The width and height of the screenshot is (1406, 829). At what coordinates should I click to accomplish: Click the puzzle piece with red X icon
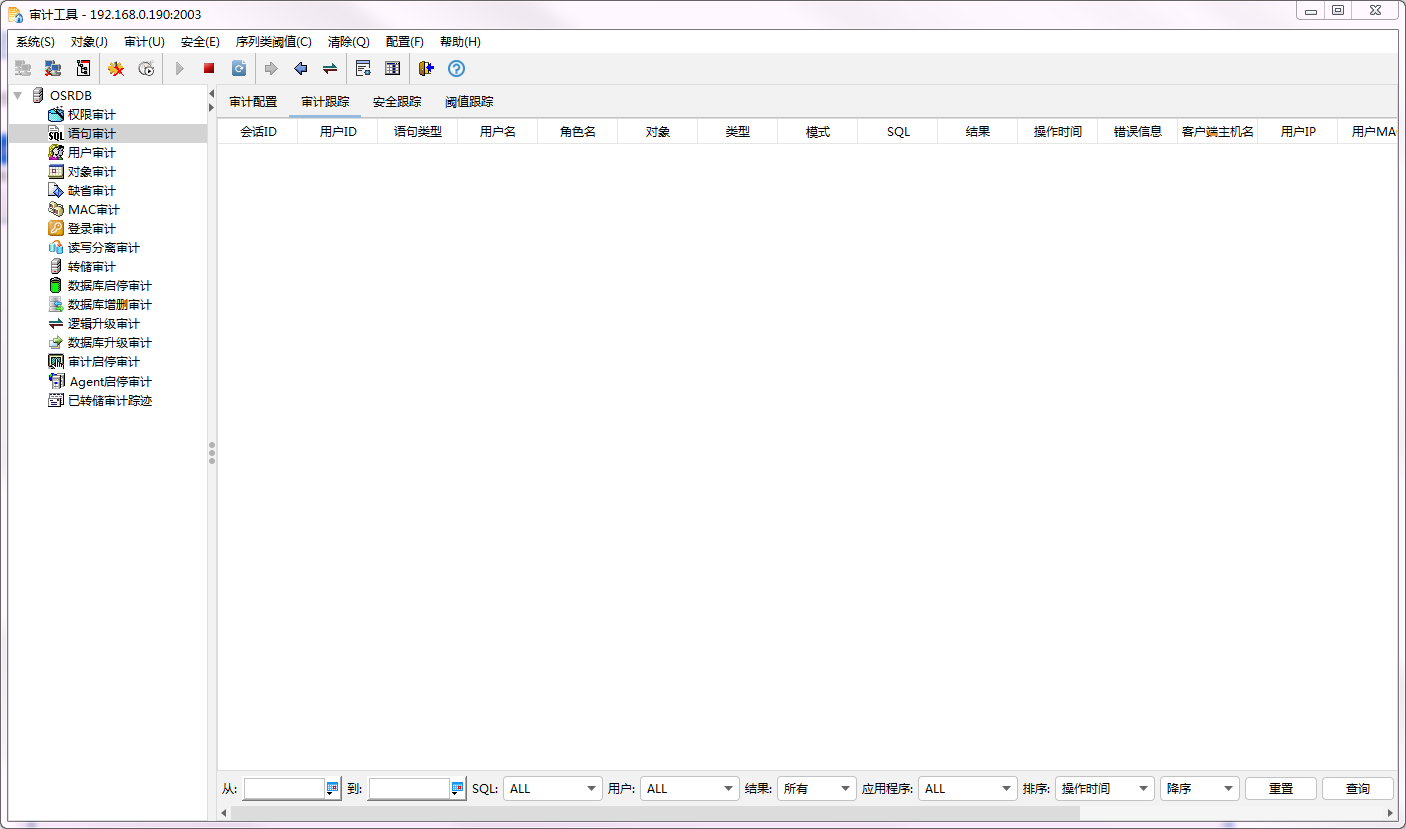[x=116, y=69]
